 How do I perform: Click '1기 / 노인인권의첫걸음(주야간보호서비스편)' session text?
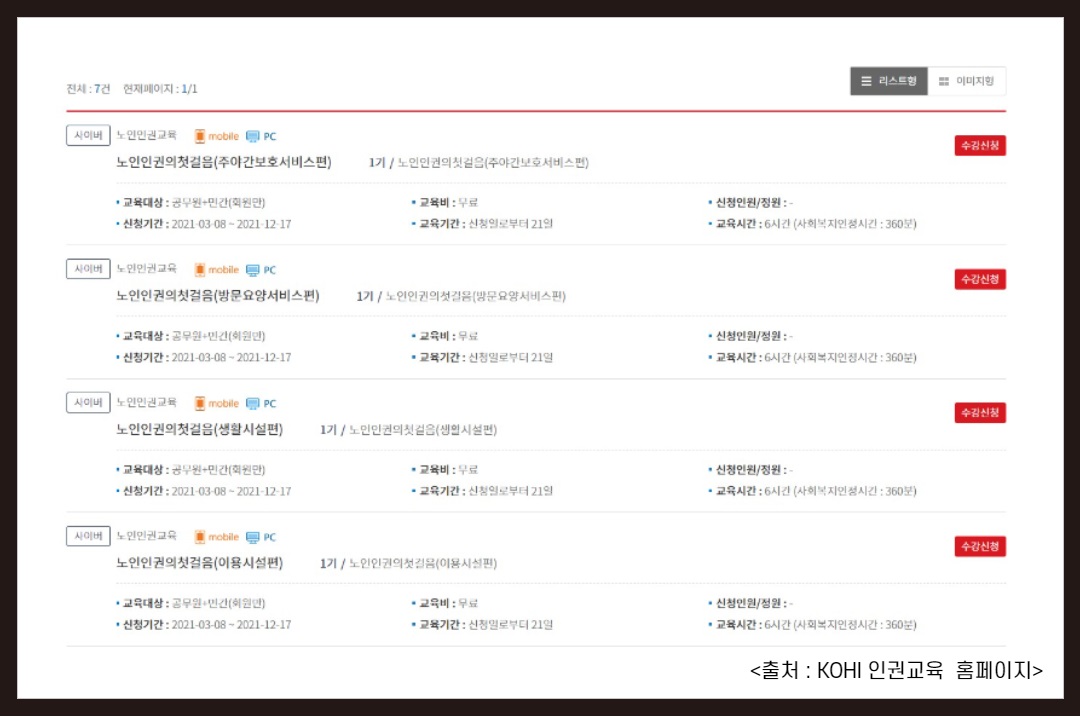(479, 163)
